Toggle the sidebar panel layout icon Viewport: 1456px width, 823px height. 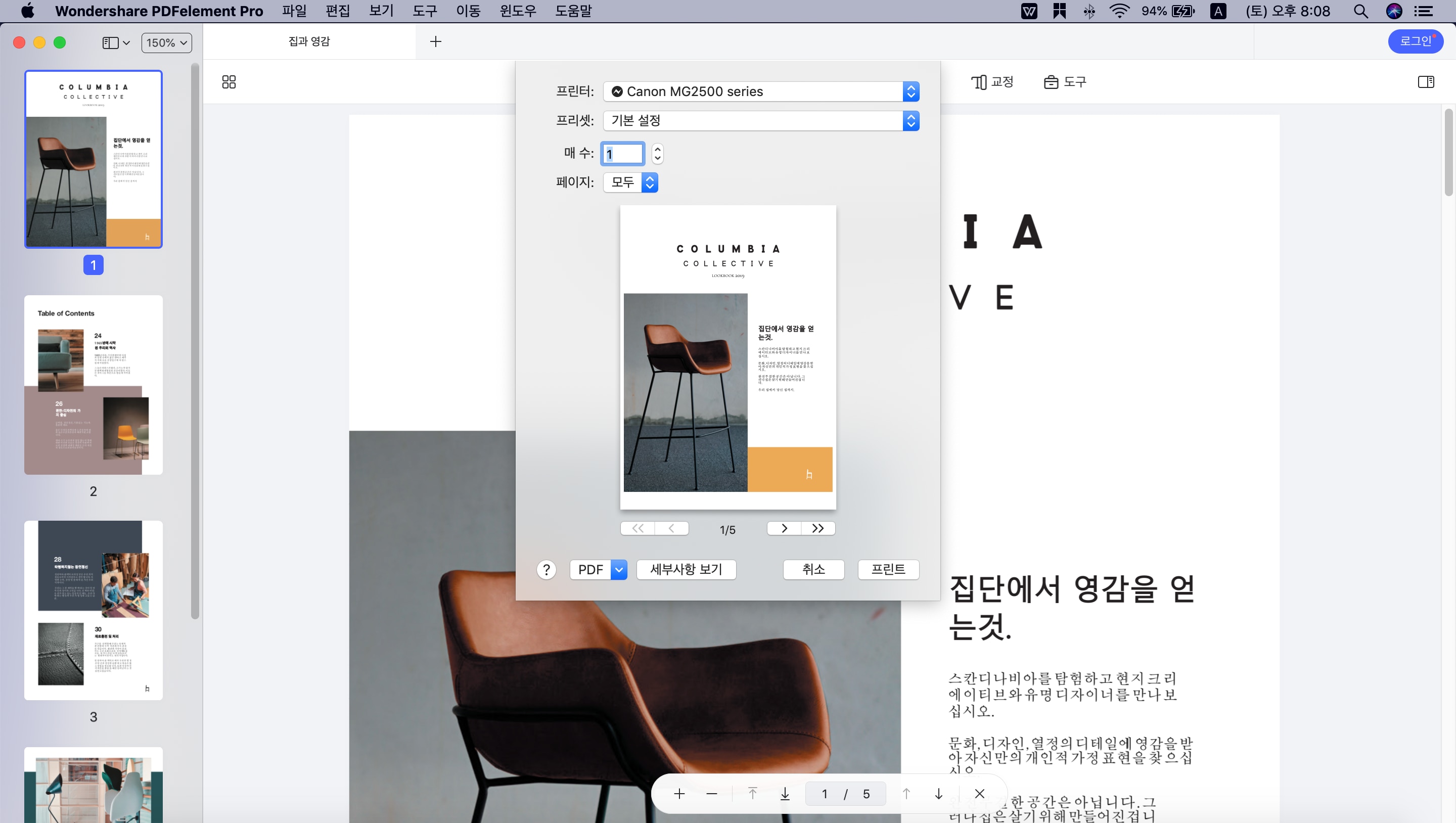click(x=110, y=43)
